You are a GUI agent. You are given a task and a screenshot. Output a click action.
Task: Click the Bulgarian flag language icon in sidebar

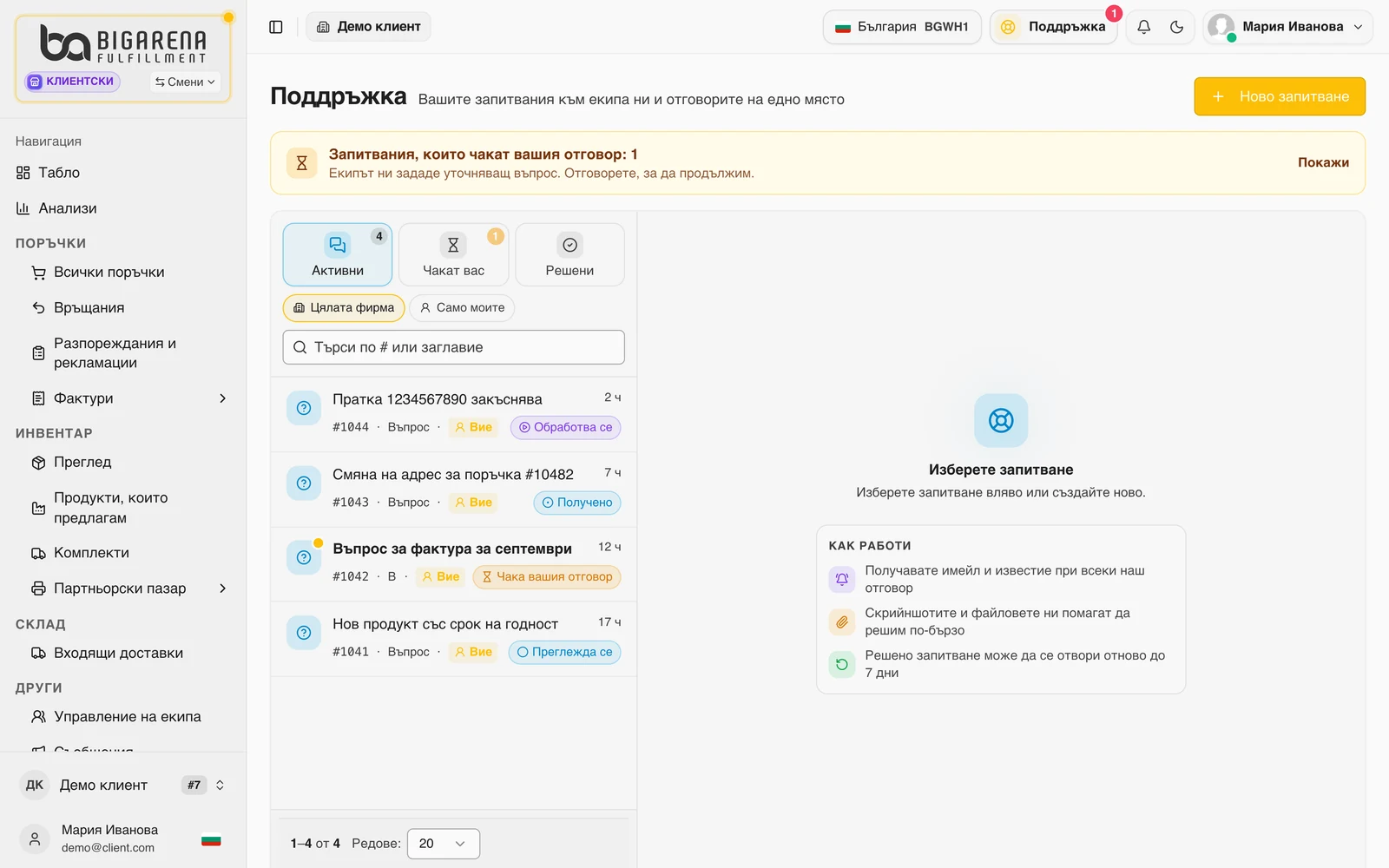211,839
